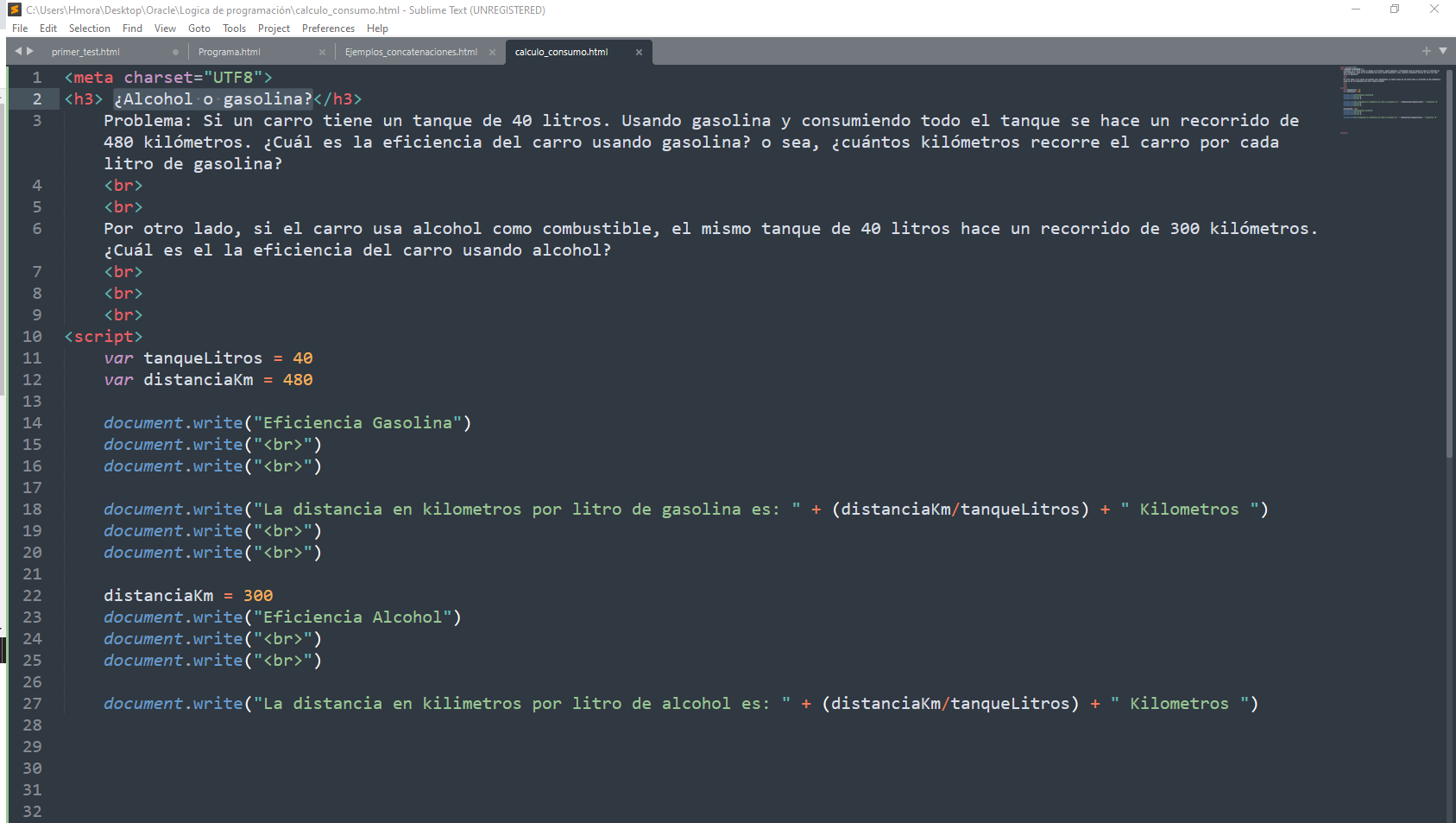Click line number 32 in the gutter
The height and width of the screenshot is (823, 1456).
32,811
